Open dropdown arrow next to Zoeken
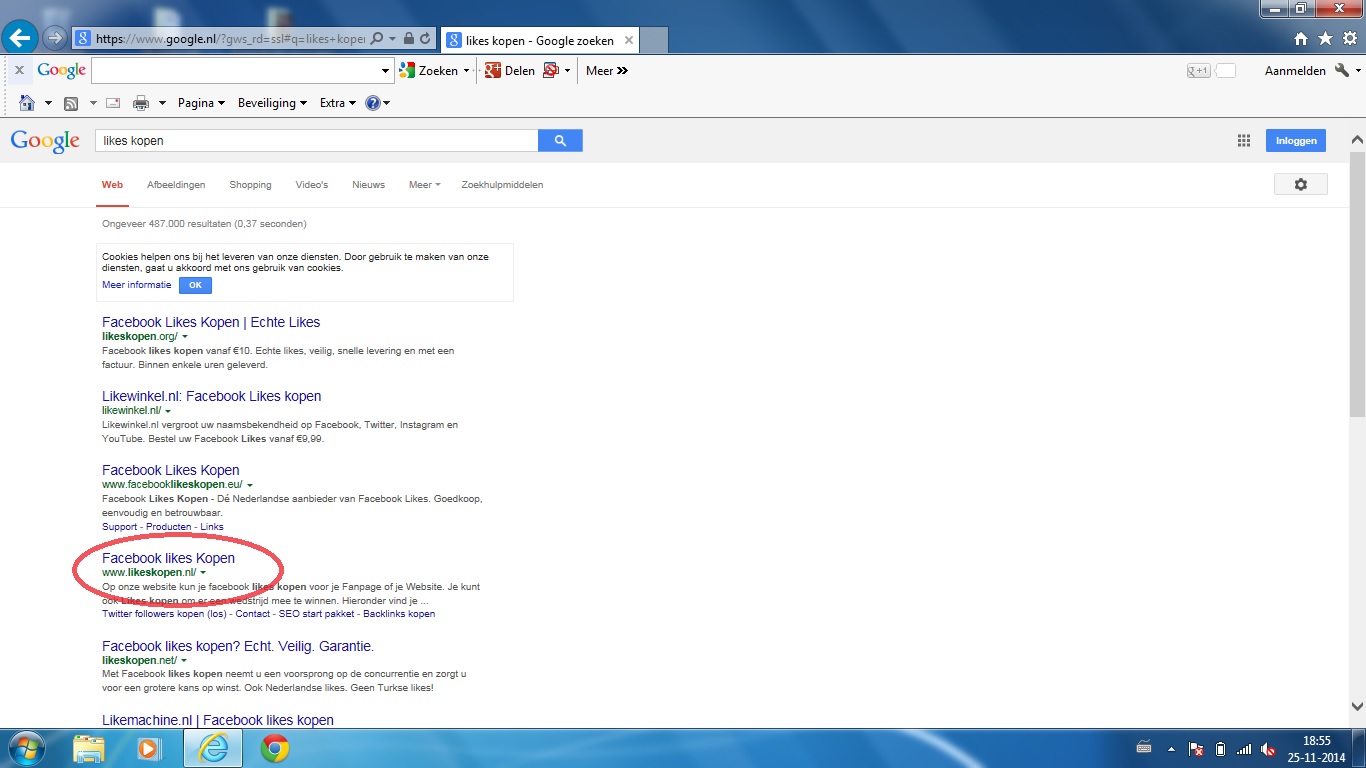 466,71
